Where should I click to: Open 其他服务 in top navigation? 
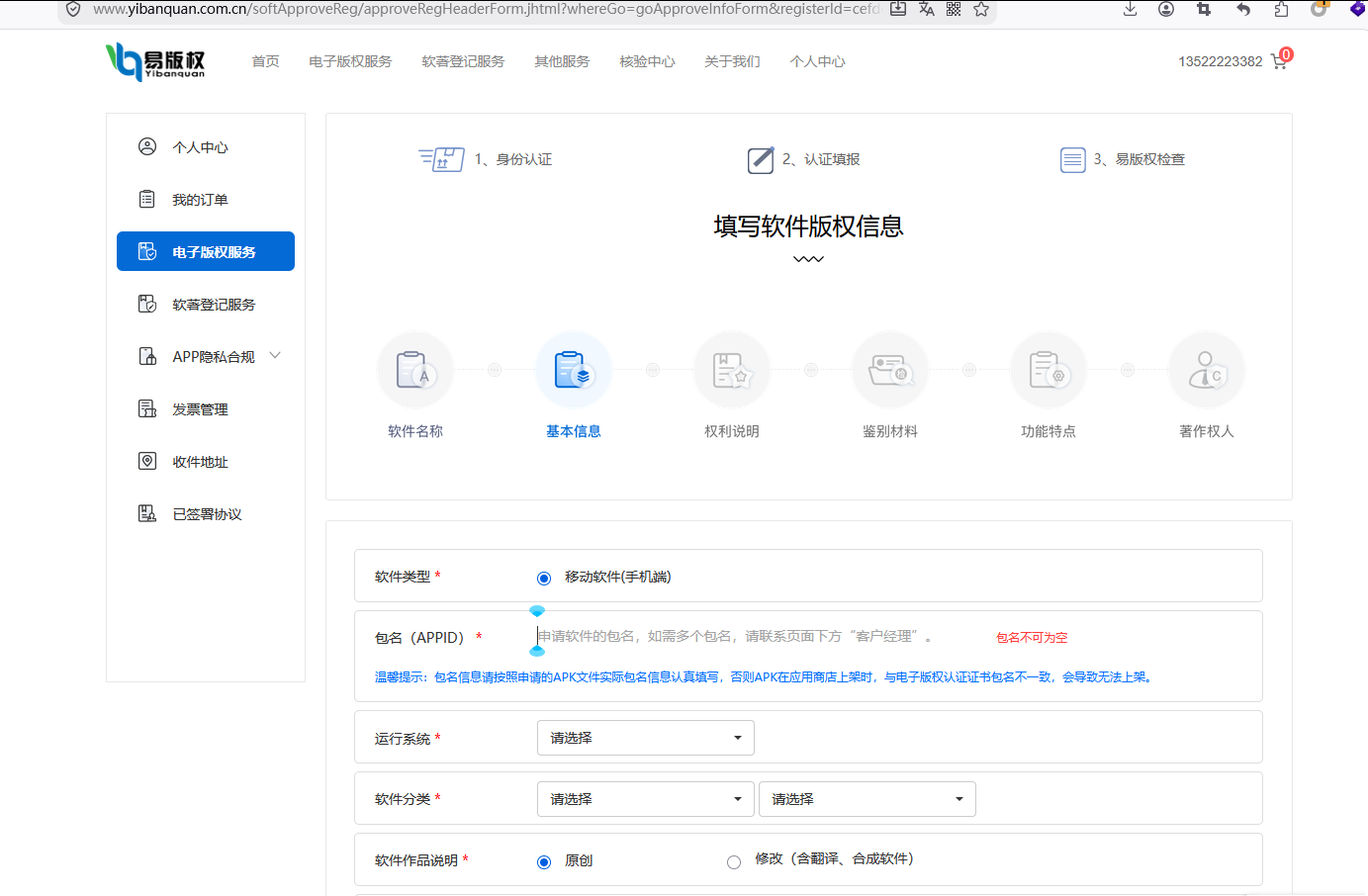pos(562,61)
